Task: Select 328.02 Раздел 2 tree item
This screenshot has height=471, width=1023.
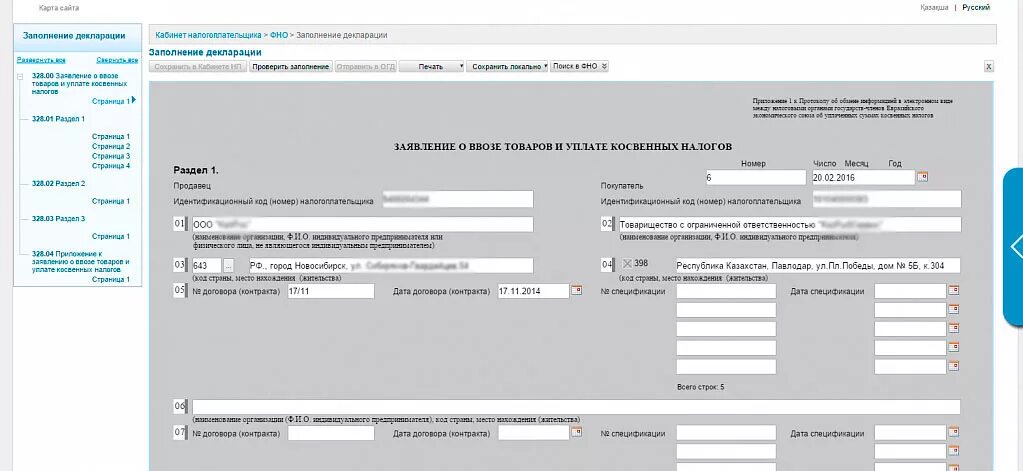Action: [x=58, y=183]
